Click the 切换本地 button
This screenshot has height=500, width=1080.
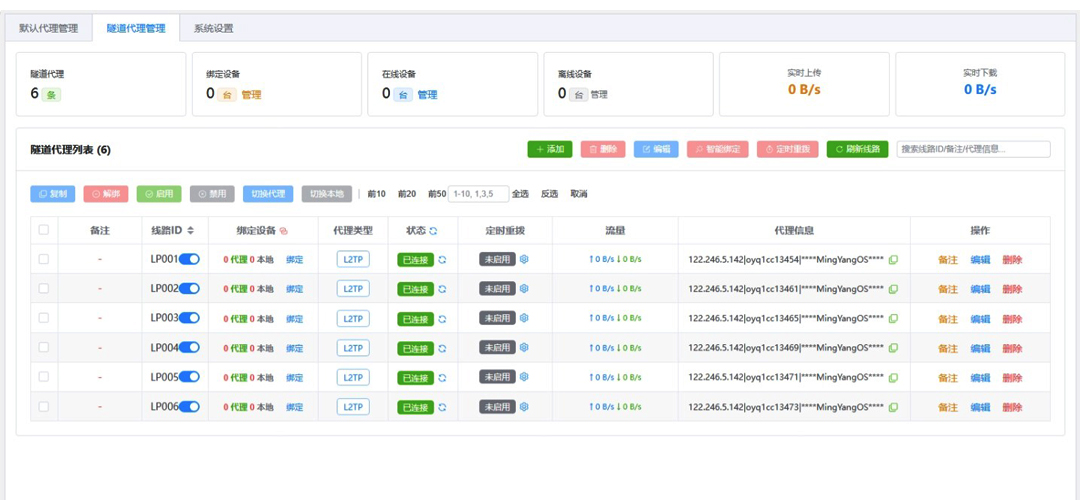tap(326, 194)
